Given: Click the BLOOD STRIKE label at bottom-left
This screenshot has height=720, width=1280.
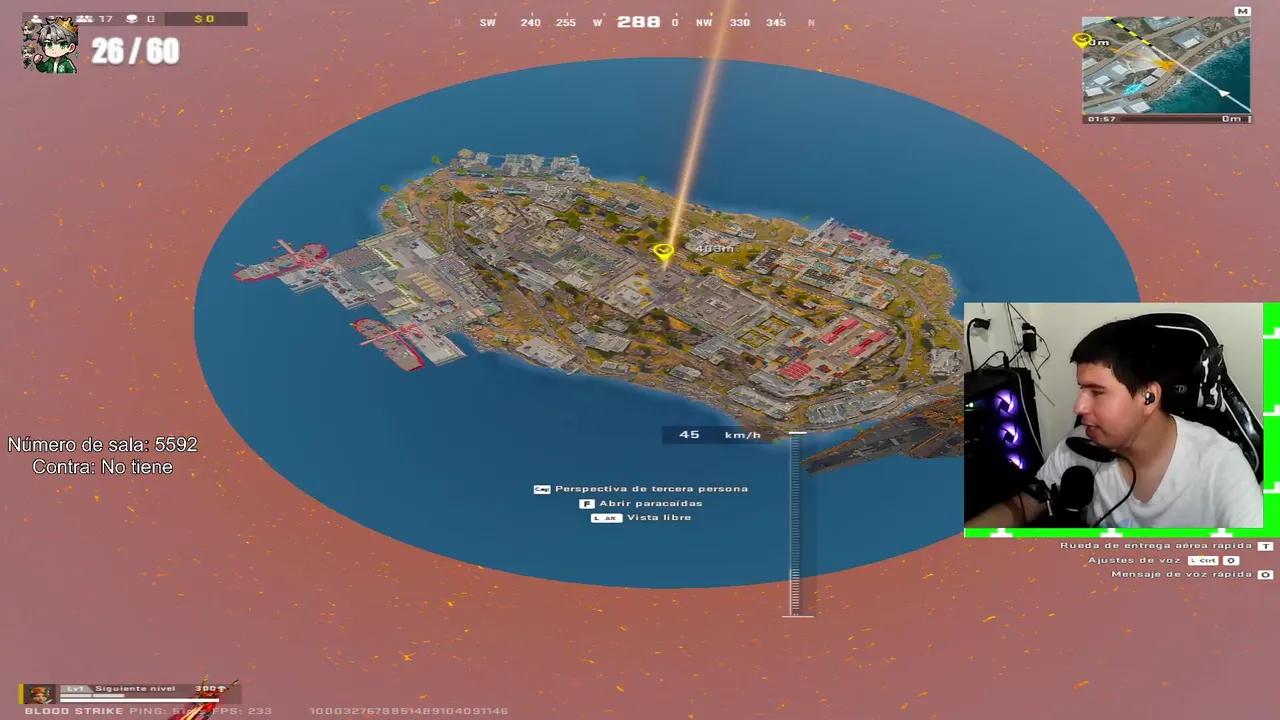Looking at the screenshot, I should [74, 711].
